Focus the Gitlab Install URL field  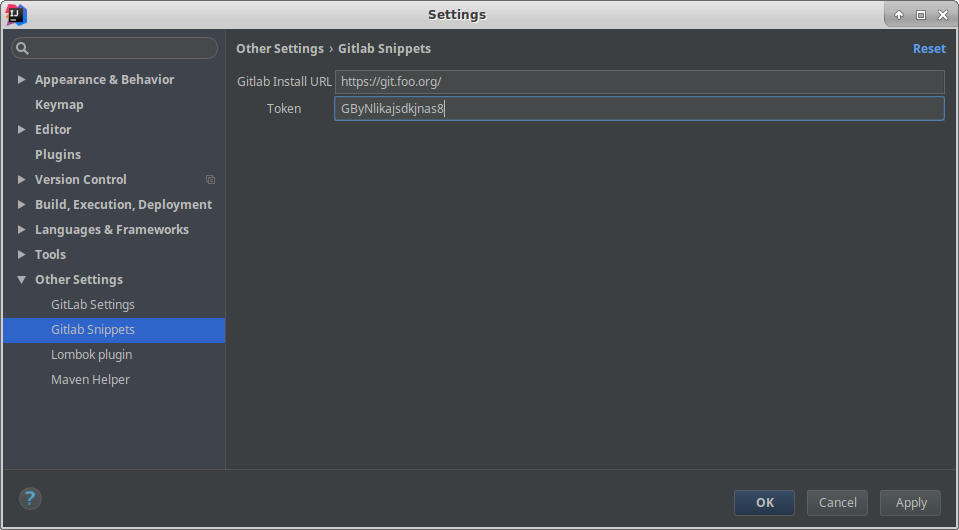pyautogui.click(x=639, y=82)
